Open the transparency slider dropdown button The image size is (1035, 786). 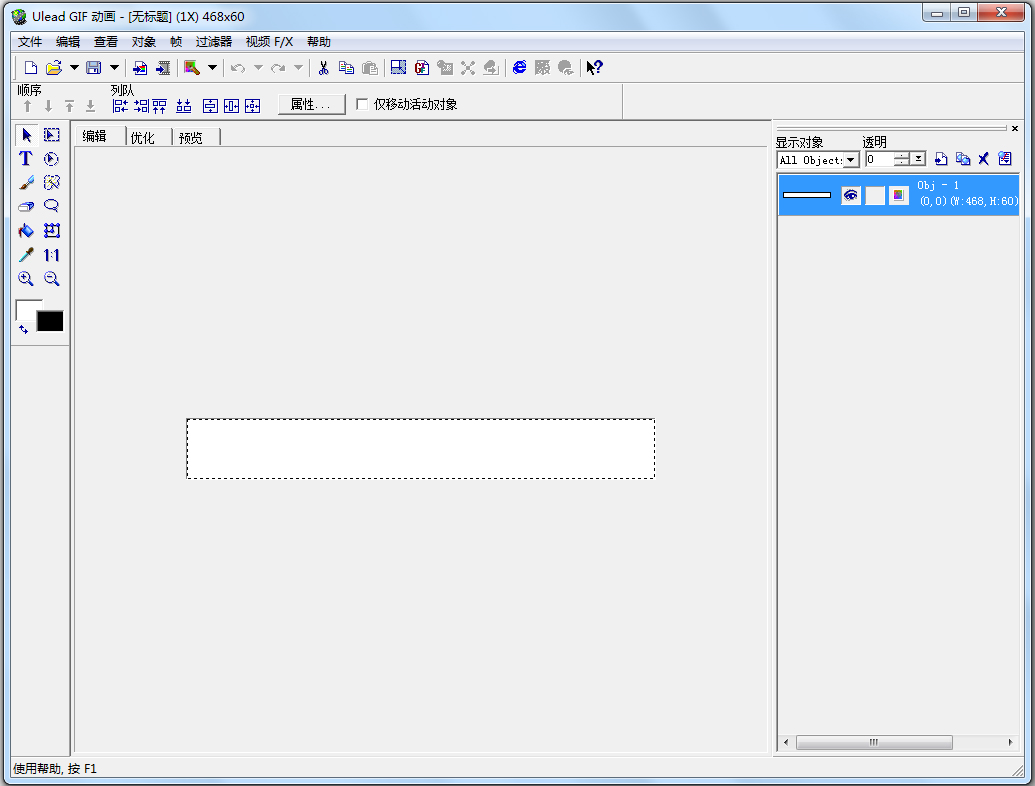918,159
